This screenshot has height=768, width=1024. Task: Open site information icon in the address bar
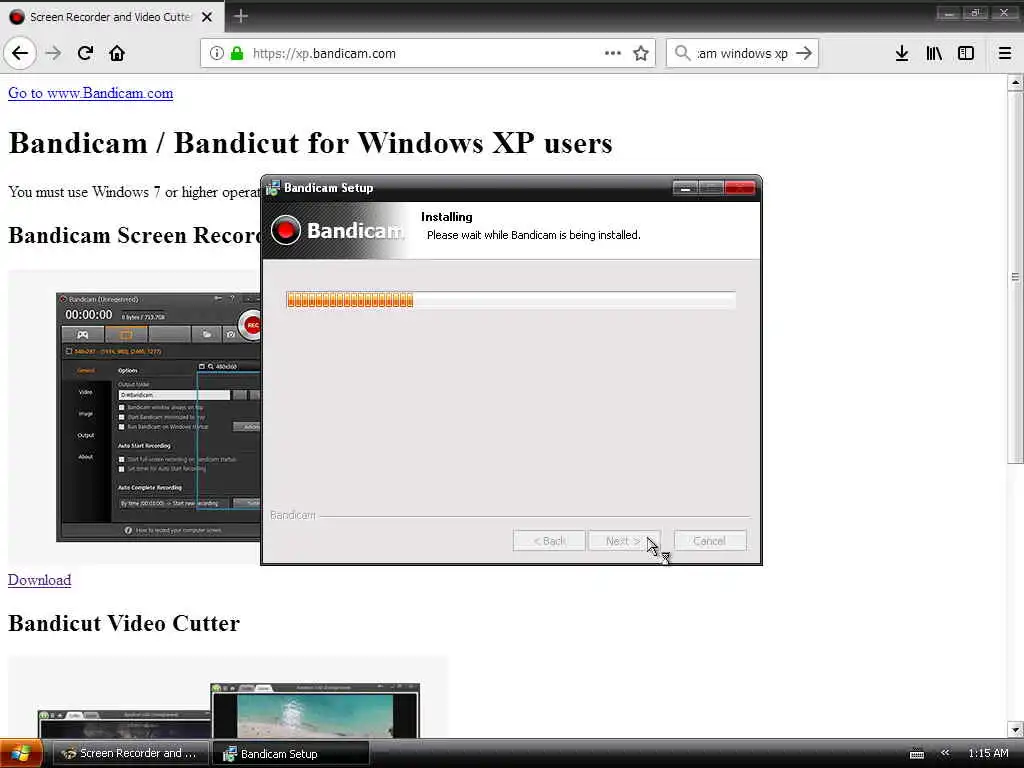[217, 53]
